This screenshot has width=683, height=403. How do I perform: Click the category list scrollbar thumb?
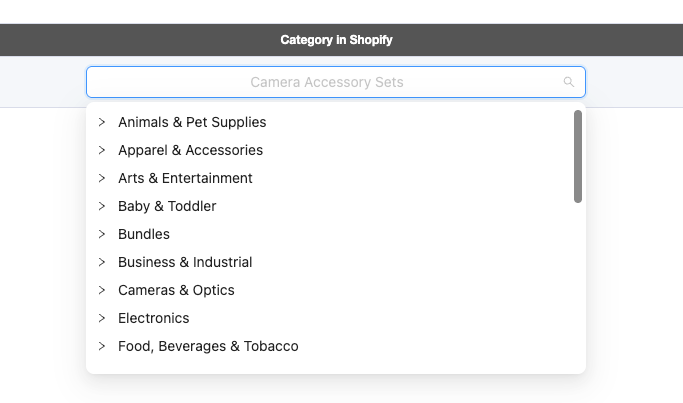tap(578, 156)
